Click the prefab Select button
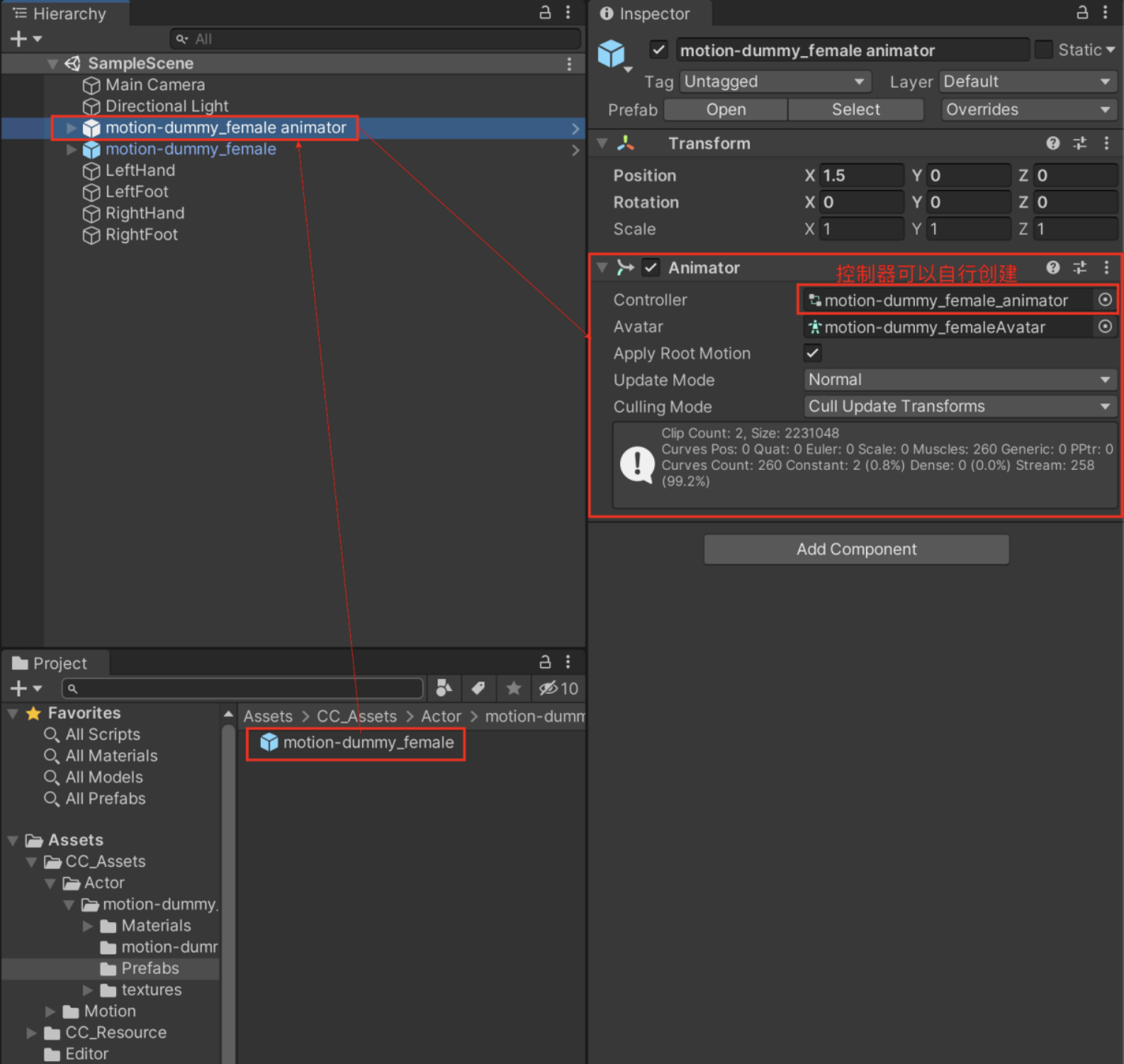 click(x=856, y=109)
